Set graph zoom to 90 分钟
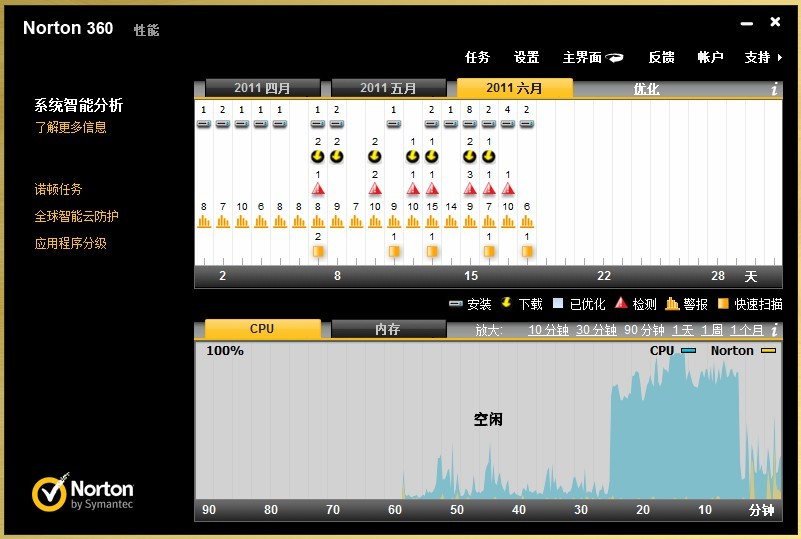The height and width of the screenshot is (539, 801). [644, 330]
